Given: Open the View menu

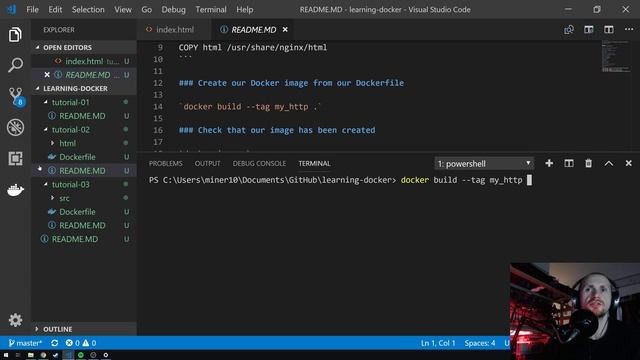Looking at the screenshot, I should coord(123,9).
